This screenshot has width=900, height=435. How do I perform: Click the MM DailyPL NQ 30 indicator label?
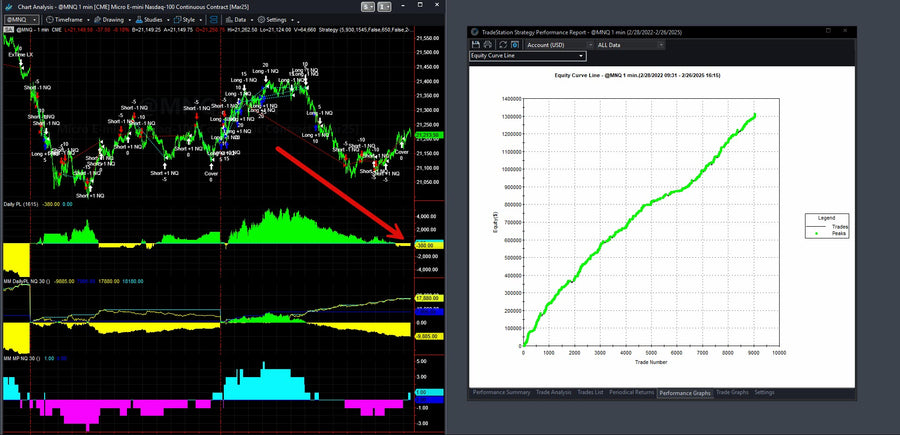pyautogui.click(x=27, y=281)
